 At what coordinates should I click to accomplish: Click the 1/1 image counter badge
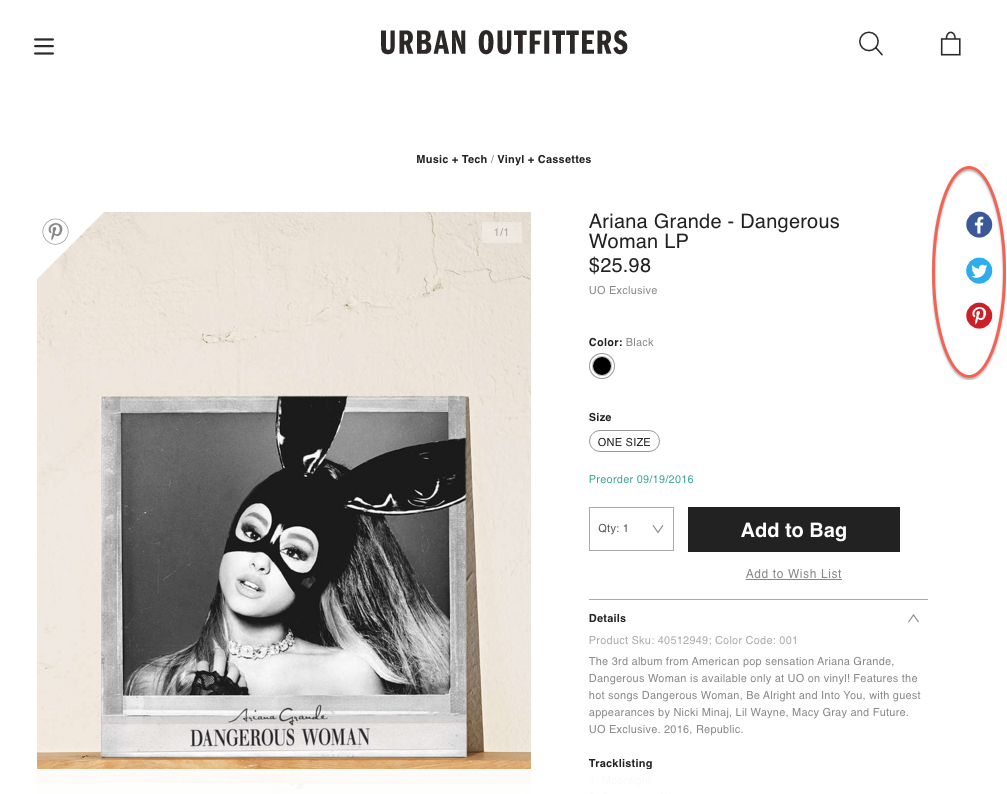point(502,233)
